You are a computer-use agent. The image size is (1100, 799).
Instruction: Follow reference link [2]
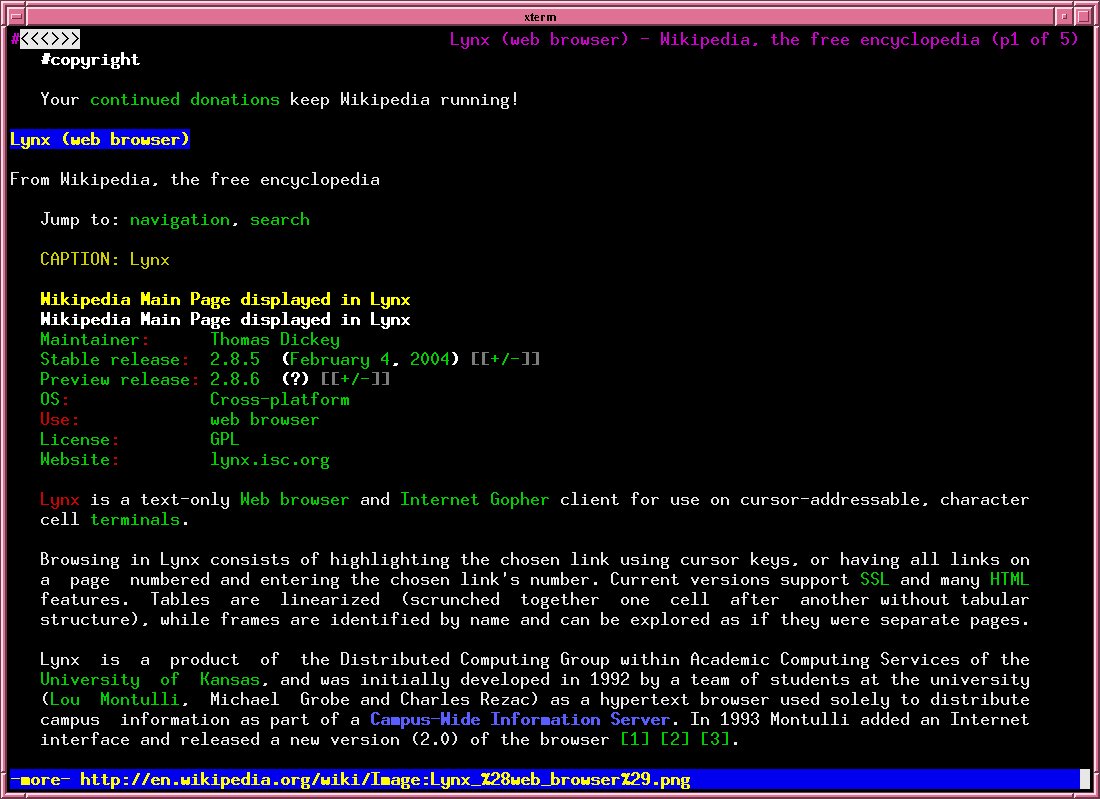(x=675, y=739)
